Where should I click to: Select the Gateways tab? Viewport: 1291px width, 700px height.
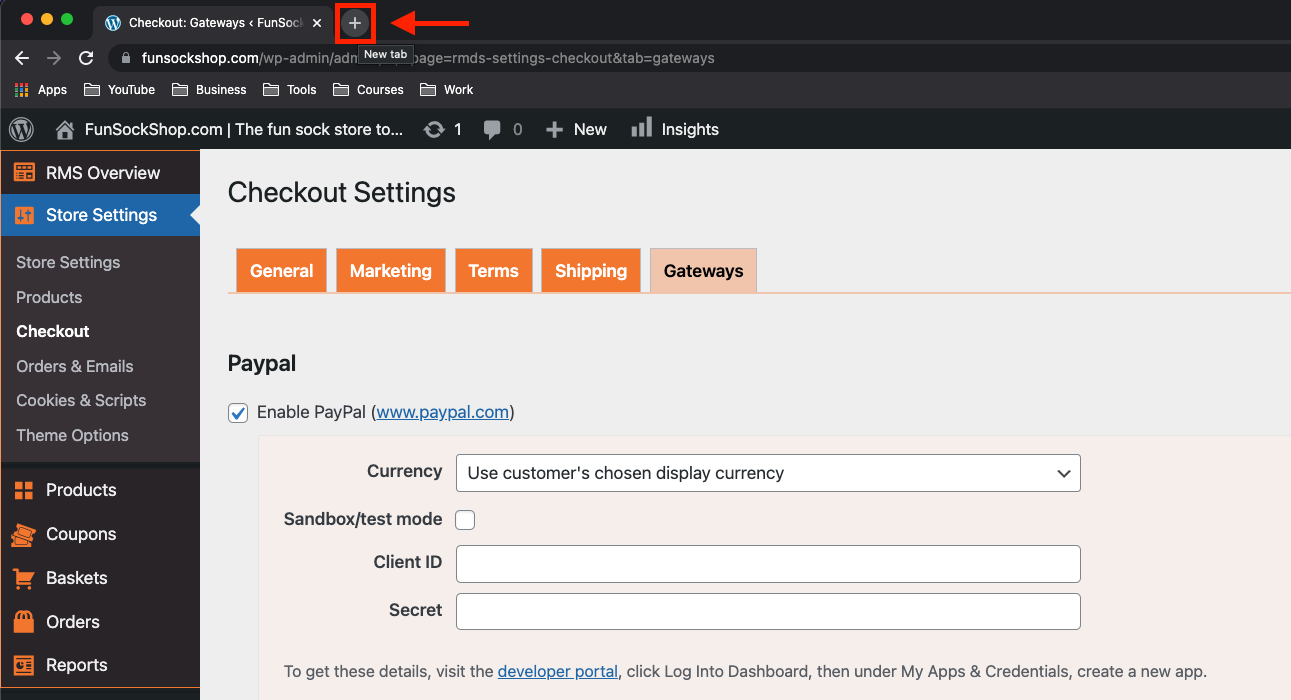704,271
